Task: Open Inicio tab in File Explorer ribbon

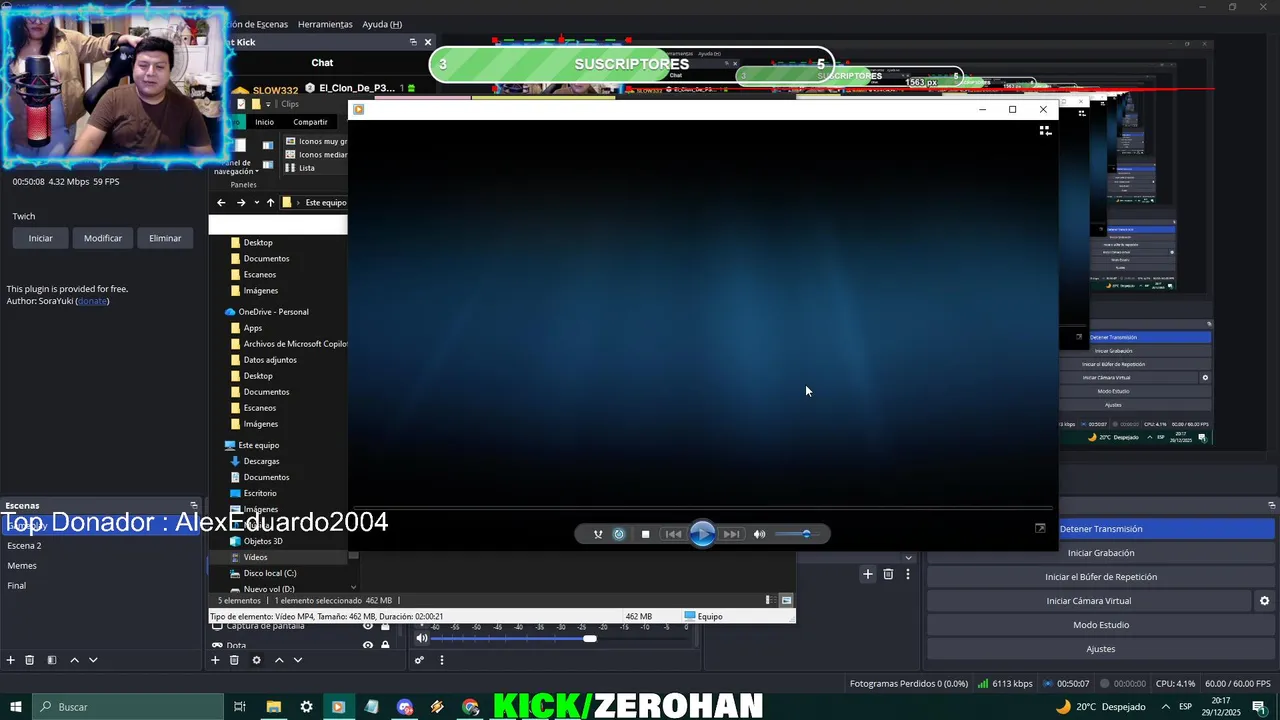Action: [264, 122]
